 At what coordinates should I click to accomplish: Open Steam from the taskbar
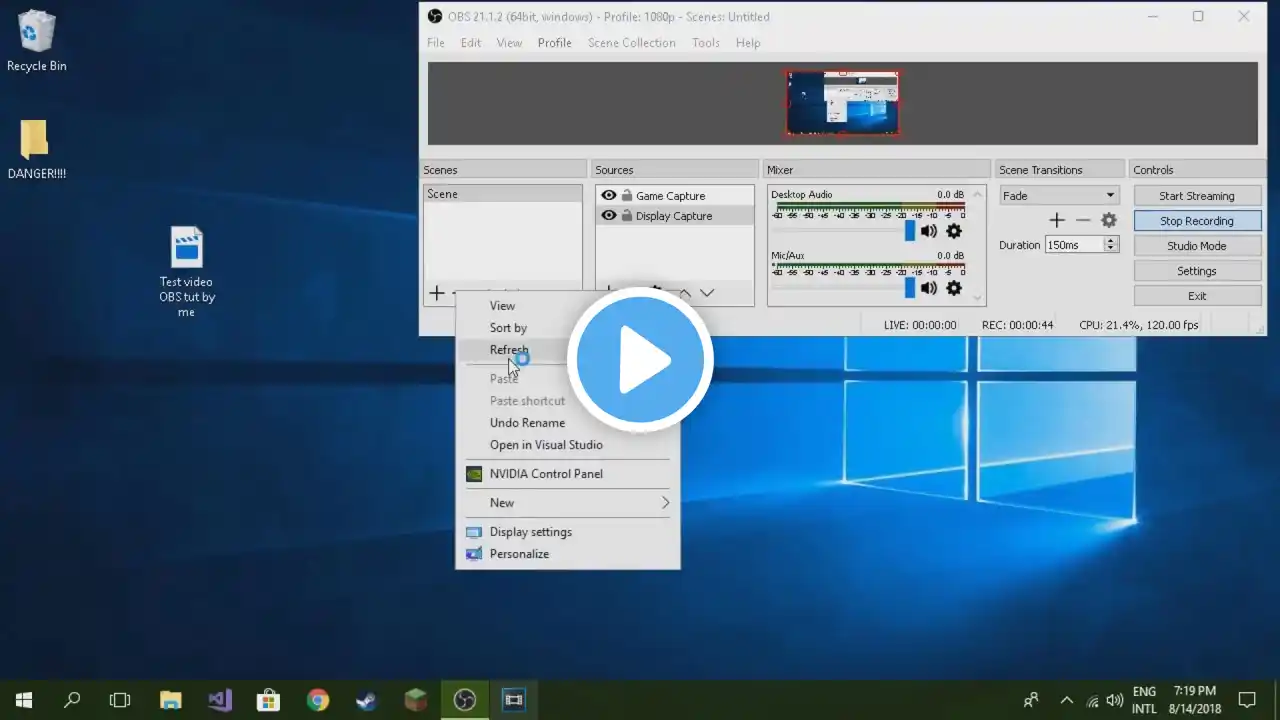point(367,700)
